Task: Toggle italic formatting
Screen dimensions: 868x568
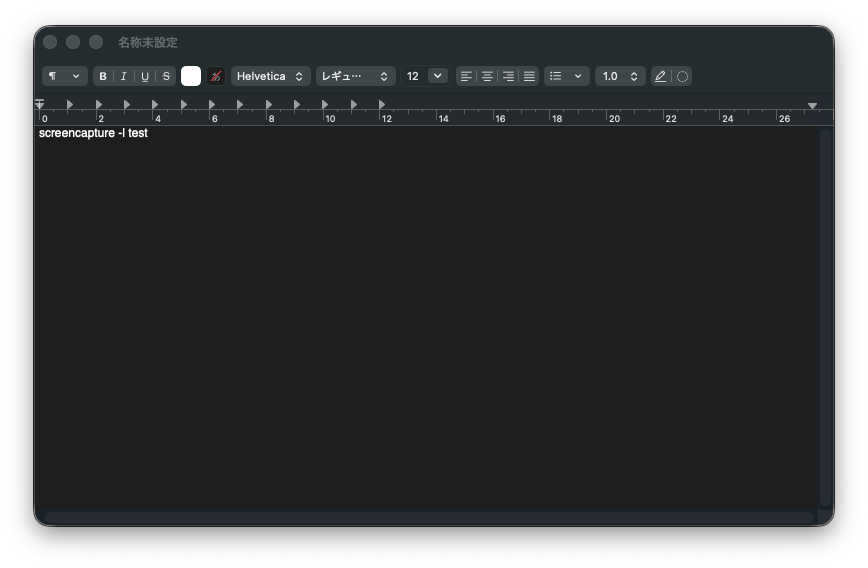Action: (123, 76)
